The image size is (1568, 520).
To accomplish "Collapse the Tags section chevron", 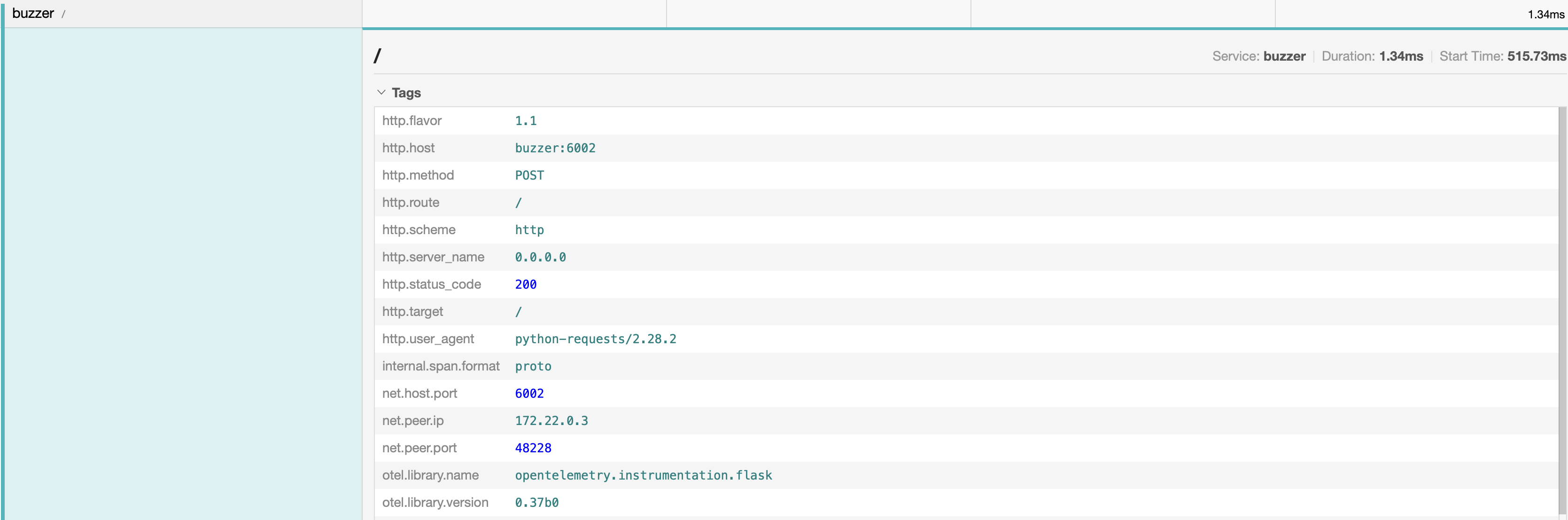I will tap(381, 93).
